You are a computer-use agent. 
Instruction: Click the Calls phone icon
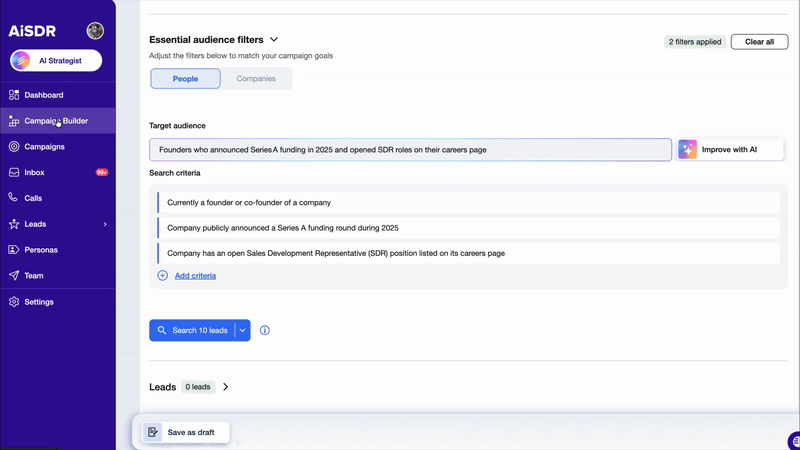pos(14,198)
